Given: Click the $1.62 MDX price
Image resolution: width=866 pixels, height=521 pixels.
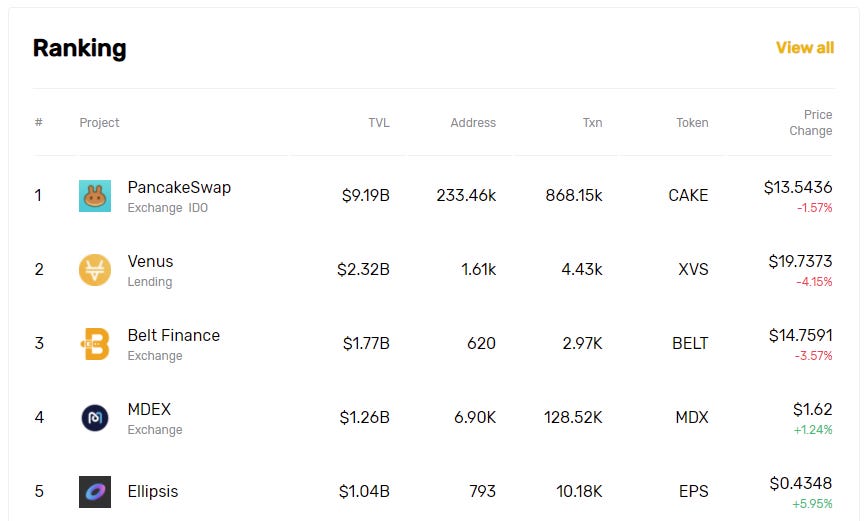Looking at the screenshot, I should click(812, 409).
